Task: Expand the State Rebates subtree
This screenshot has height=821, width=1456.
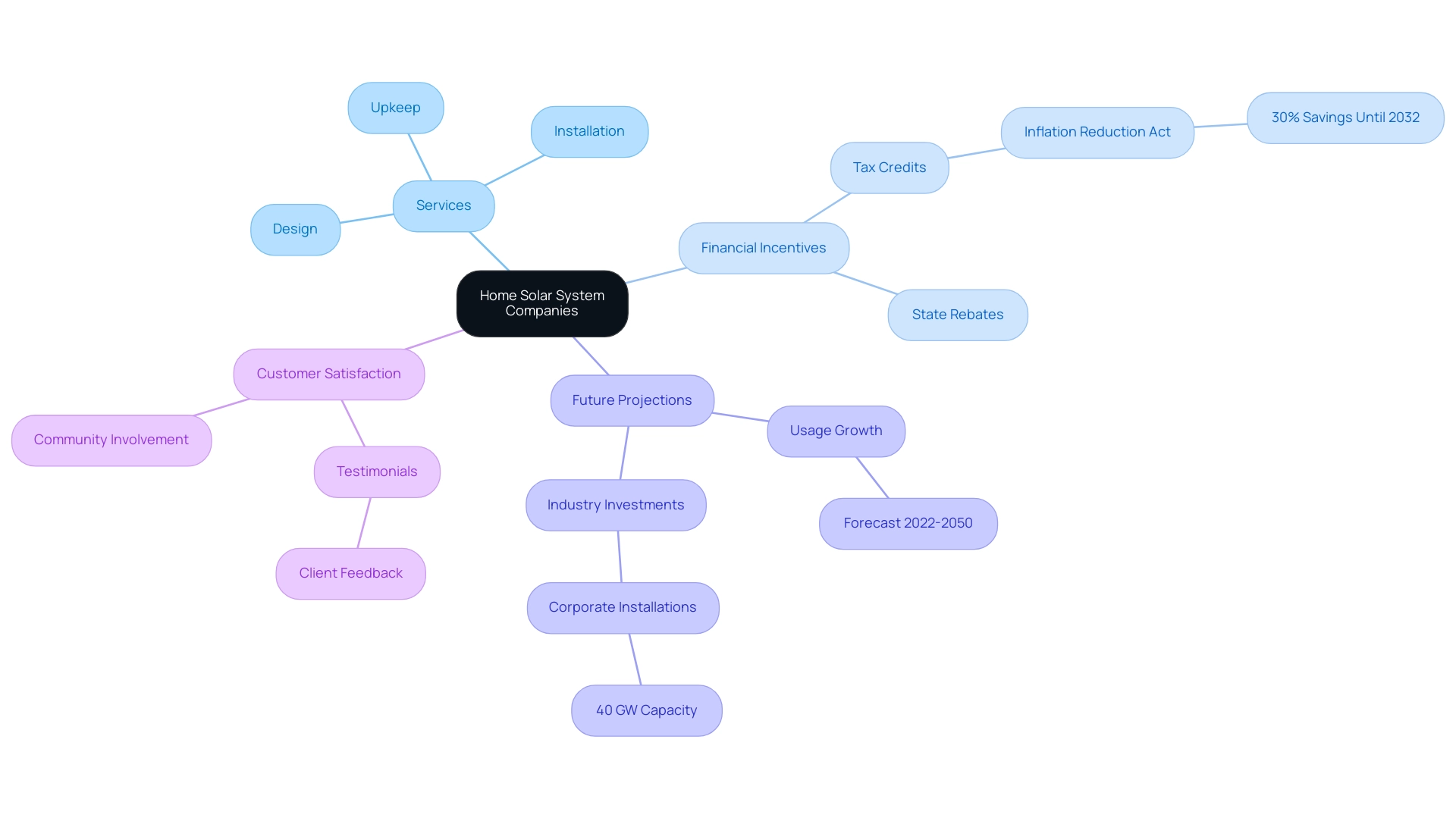Action: point(956,314)
